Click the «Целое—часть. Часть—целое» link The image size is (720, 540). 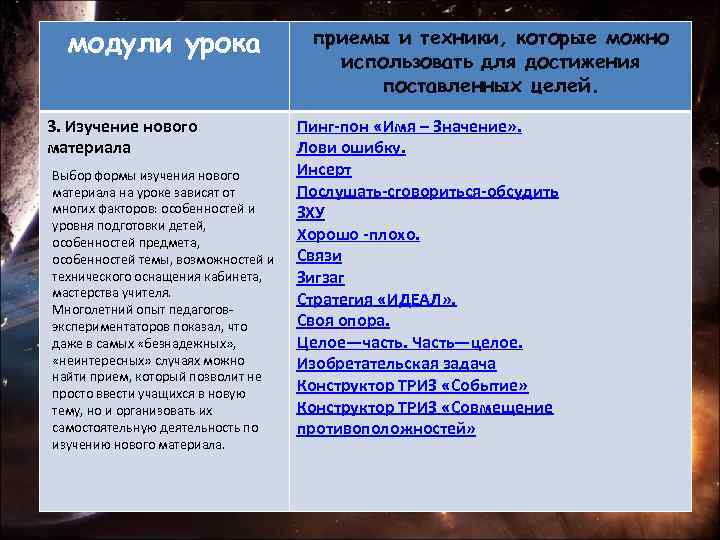409,343
